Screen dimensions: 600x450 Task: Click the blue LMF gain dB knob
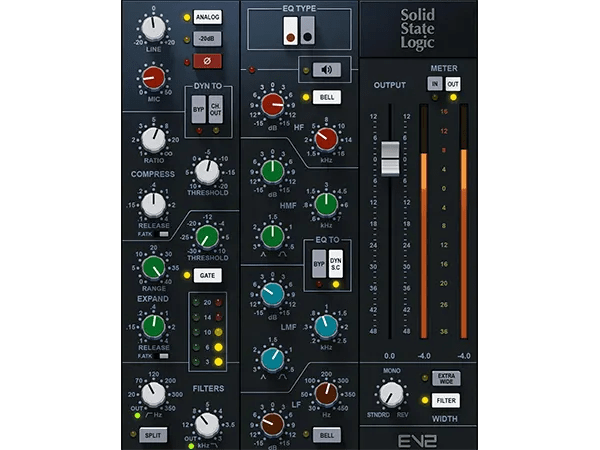click(x=272, y=294)
